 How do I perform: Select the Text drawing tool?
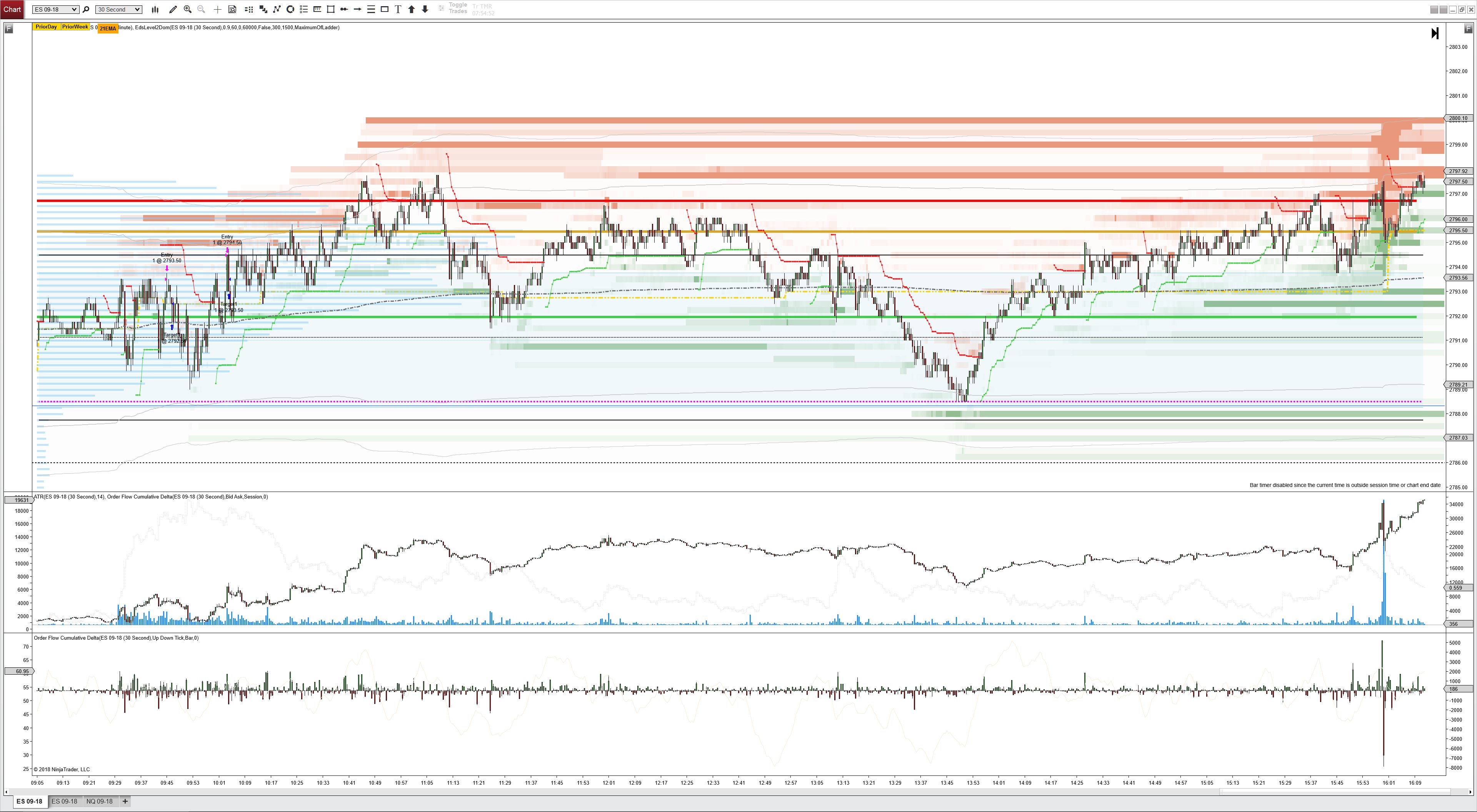tap(398, 9)
